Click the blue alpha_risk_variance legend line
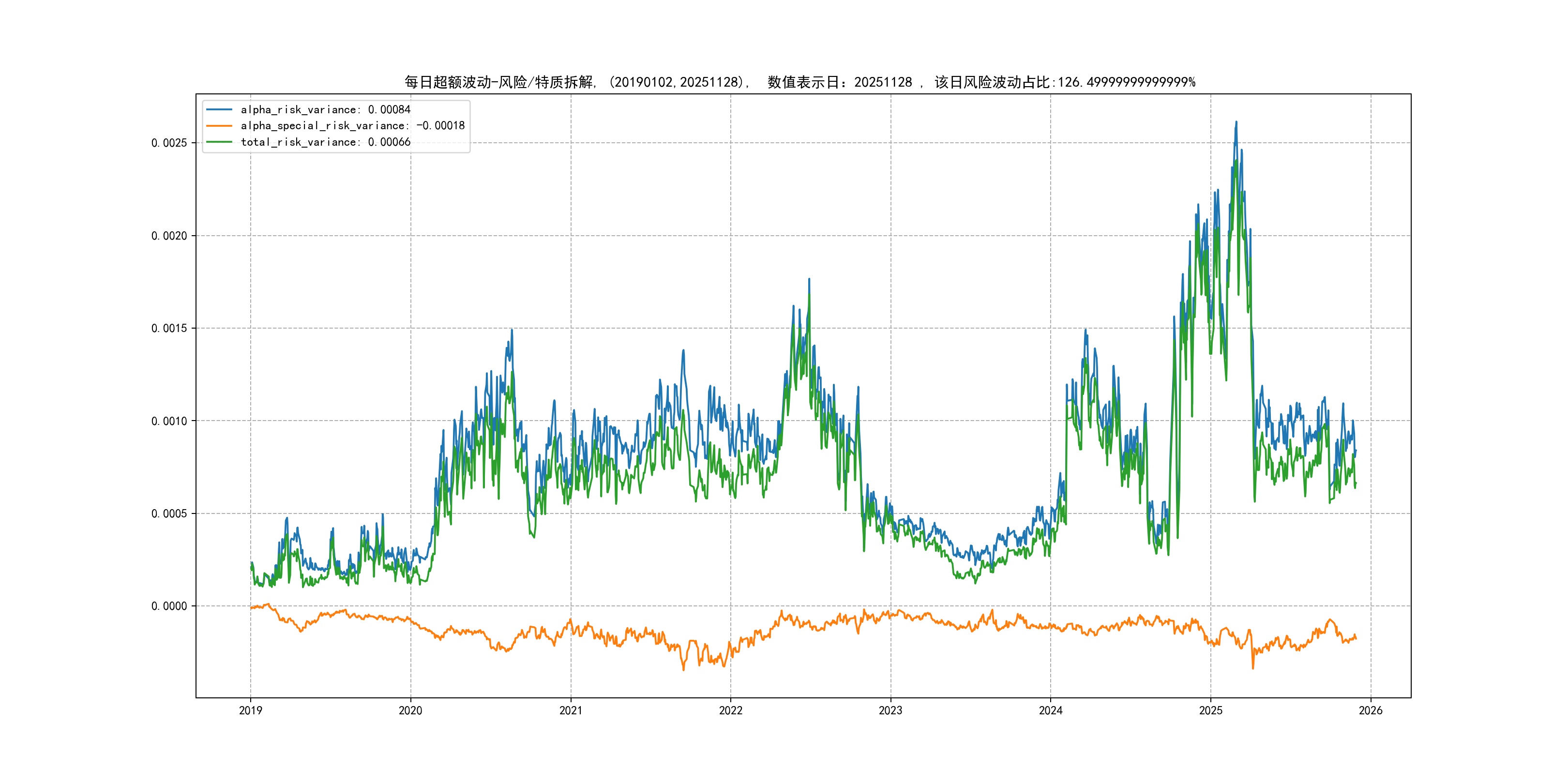Viewport: 1568px width, 784px height. (x=219, y=109)
